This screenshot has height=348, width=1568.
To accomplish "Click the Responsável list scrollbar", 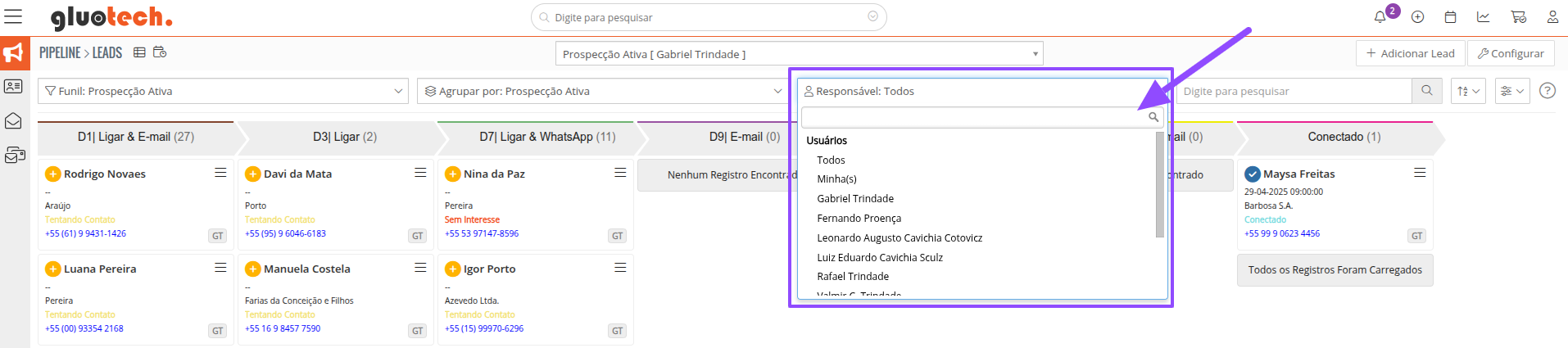I will (x=1160, y=184).
